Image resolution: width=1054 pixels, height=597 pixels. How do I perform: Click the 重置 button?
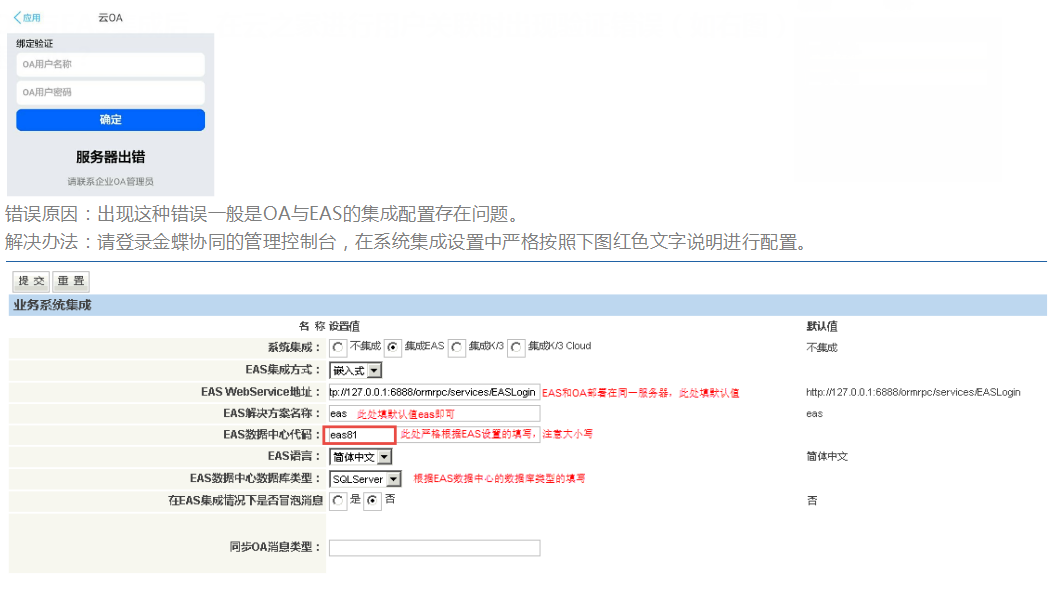tap(71, 281)
